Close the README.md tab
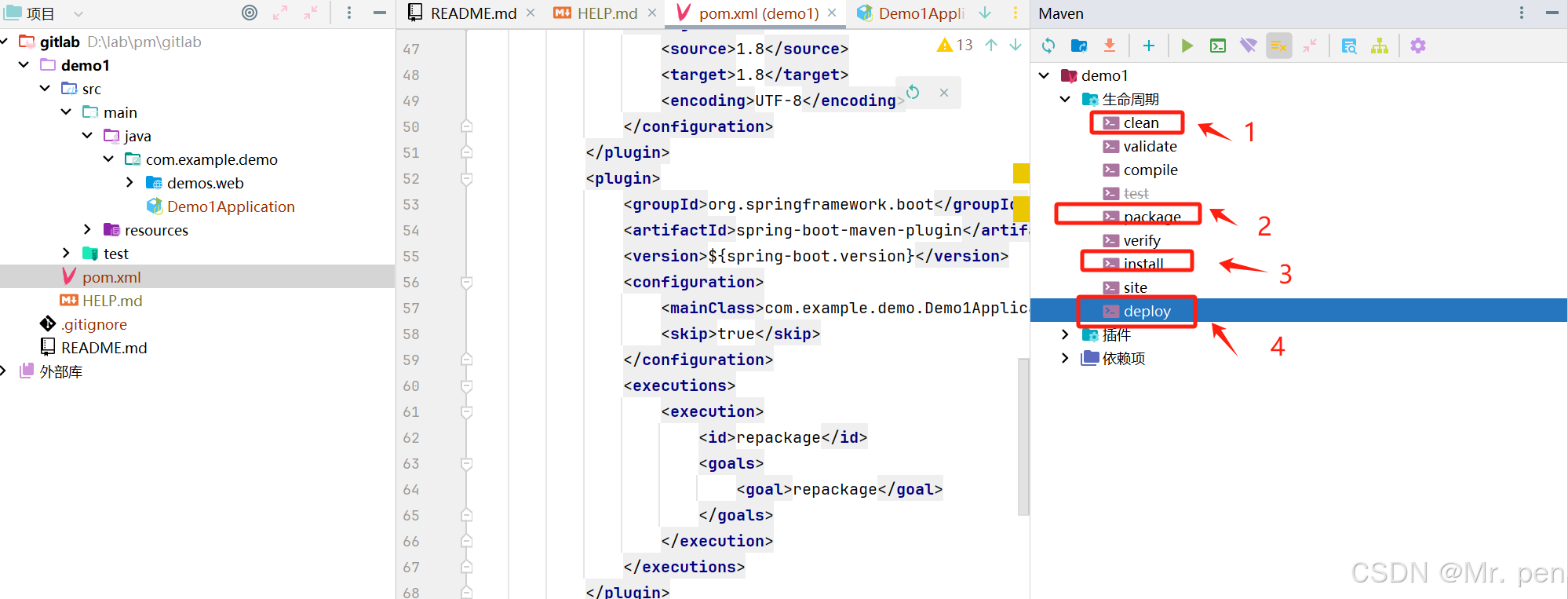 click(531, 13)
